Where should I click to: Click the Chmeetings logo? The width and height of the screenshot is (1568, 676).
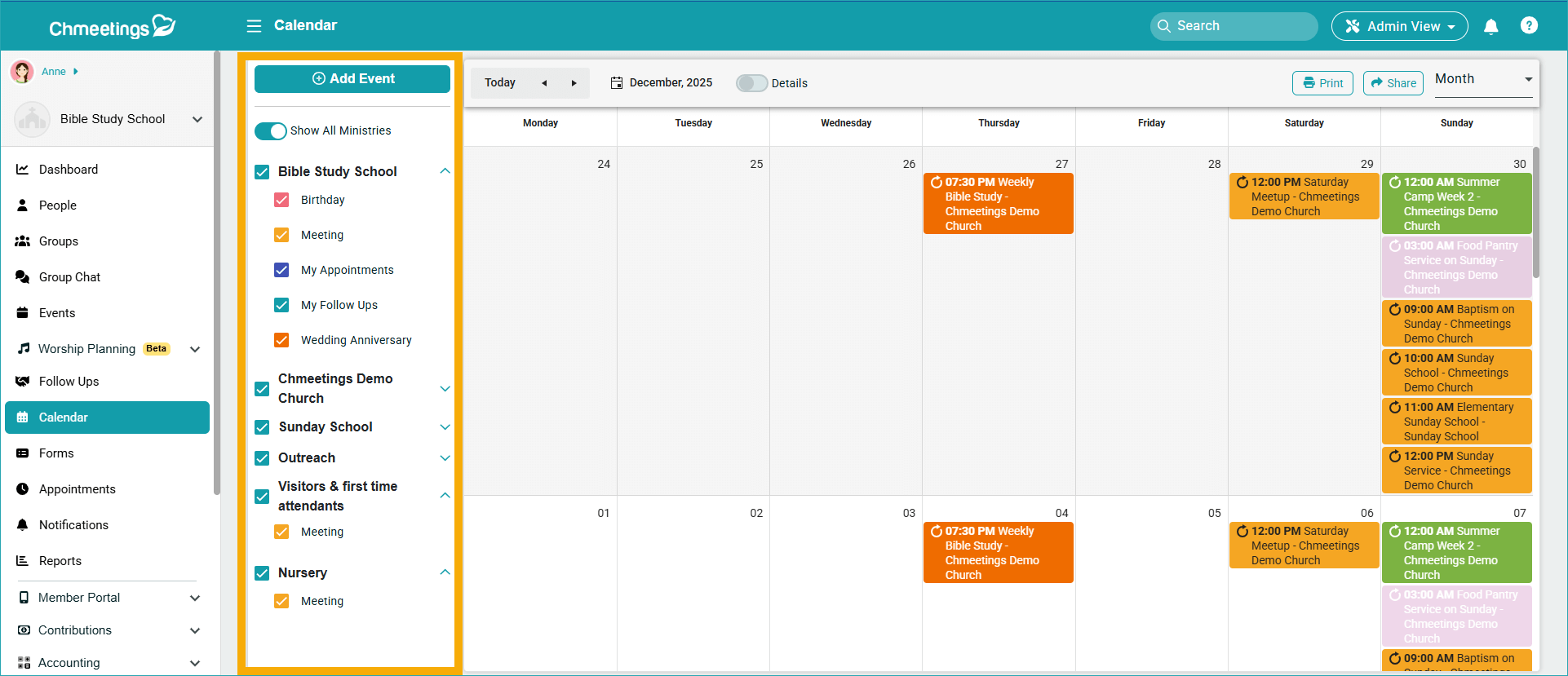coord(113,27)
